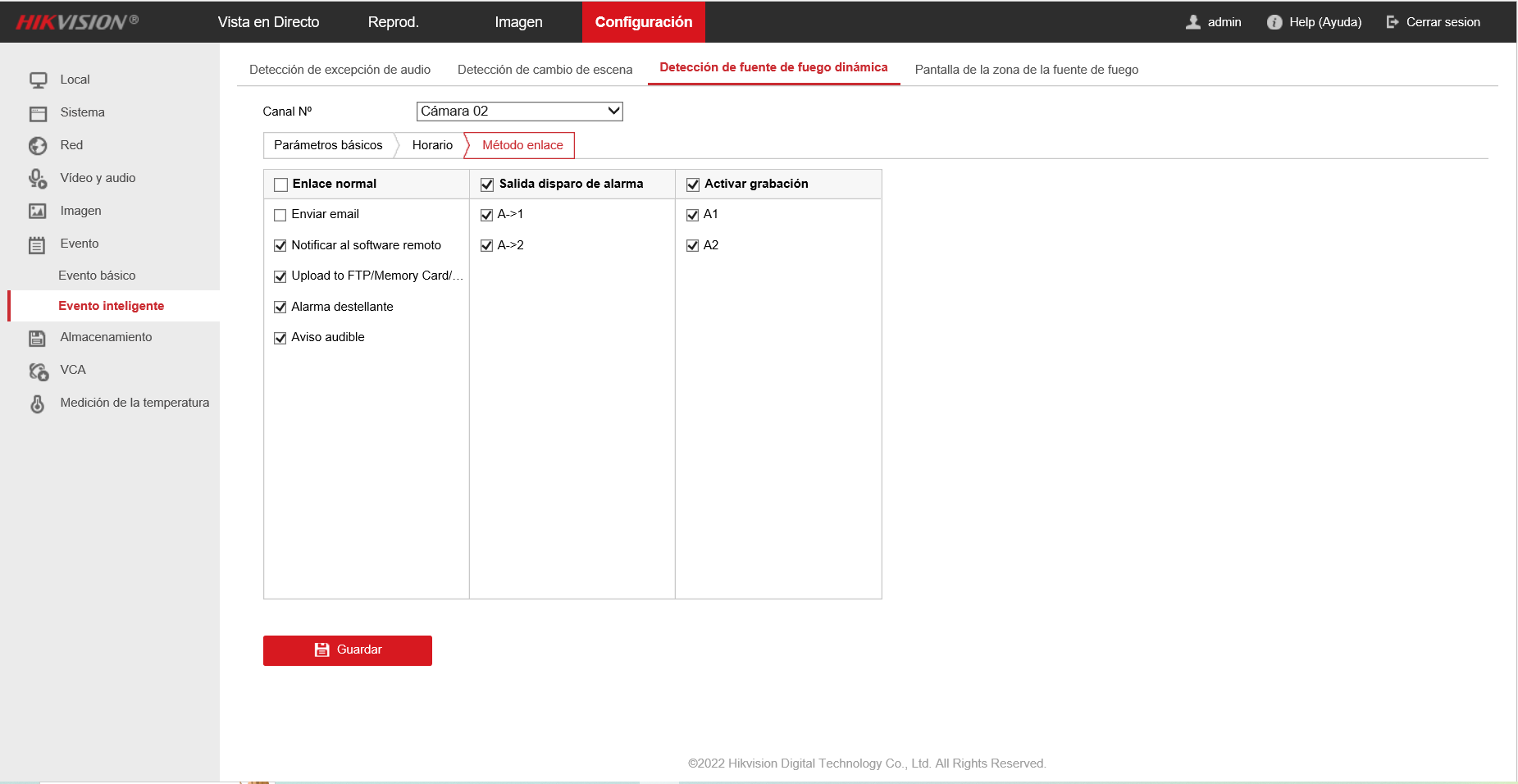Image resolution: width=1518 pixels, height=784 pixels.
Task: Open the Canal Nº camera dropdown
Action: click(x=520, y=112)
